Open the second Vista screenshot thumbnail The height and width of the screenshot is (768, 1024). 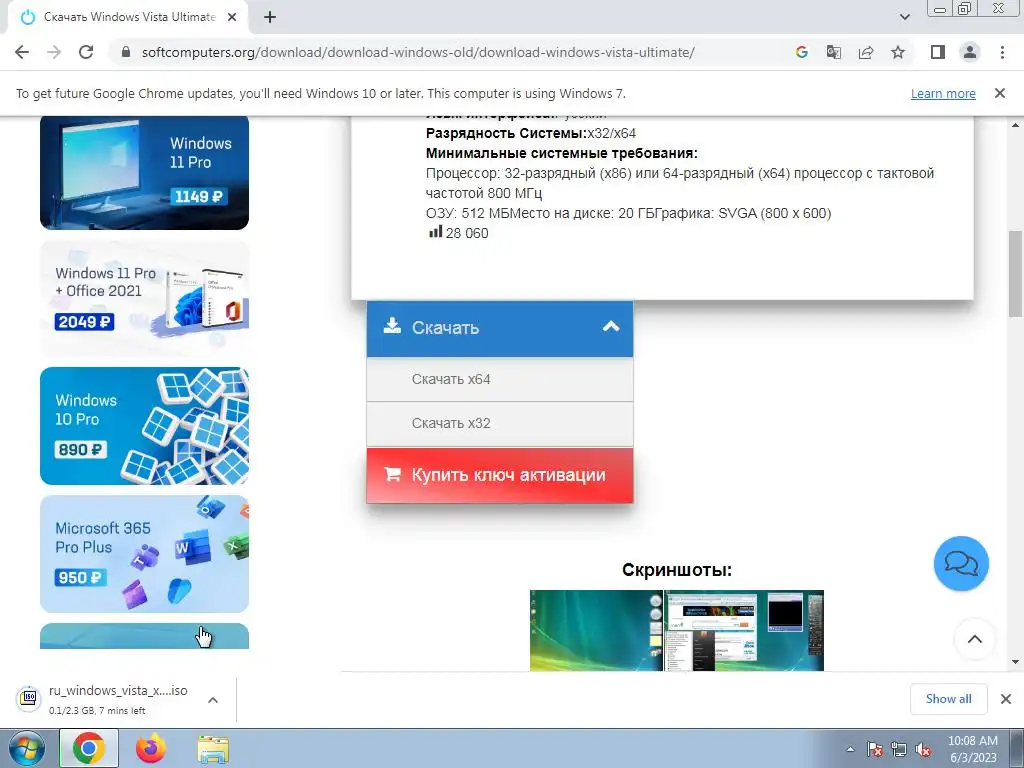pos(744,630)
